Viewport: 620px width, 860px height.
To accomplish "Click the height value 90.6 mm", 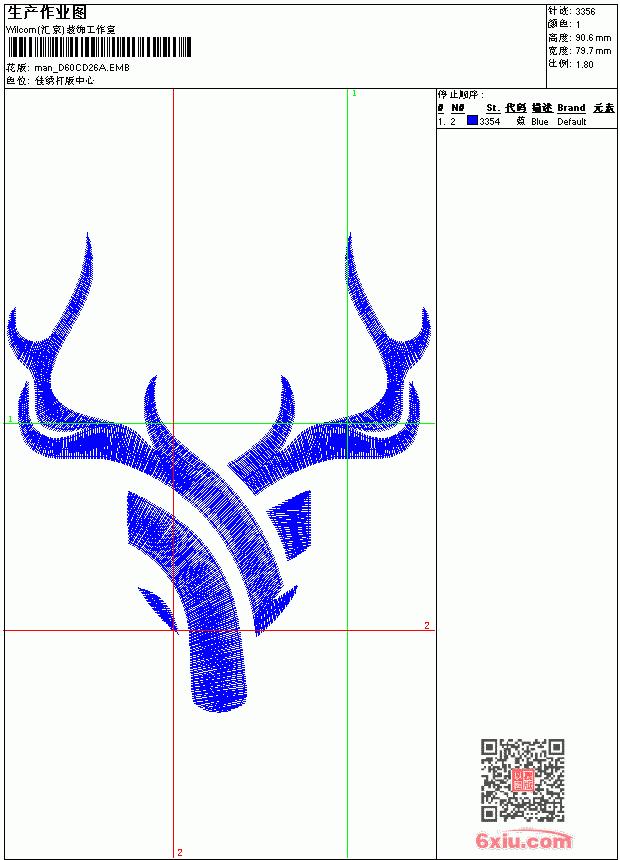I will coord(593,38).
